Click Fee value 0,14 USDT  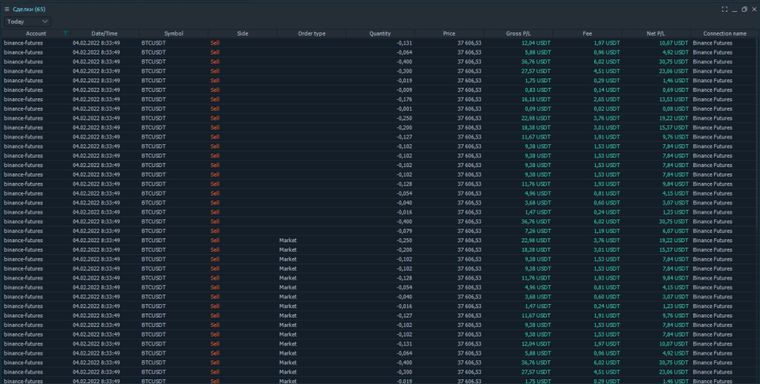click(x=607, y=90)
